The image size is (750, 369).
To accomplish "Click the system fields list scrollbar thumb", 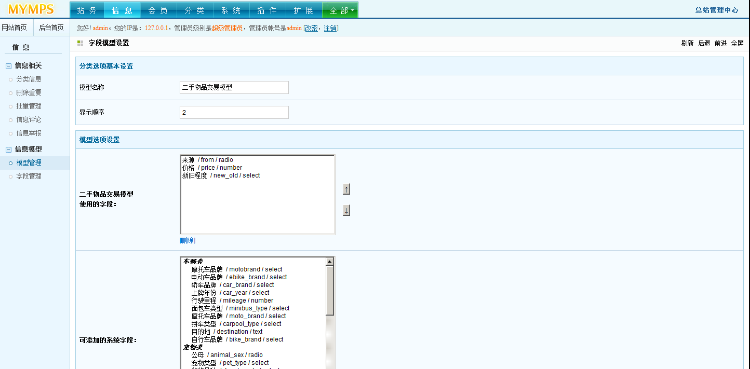I will click(x=329, y=291).
